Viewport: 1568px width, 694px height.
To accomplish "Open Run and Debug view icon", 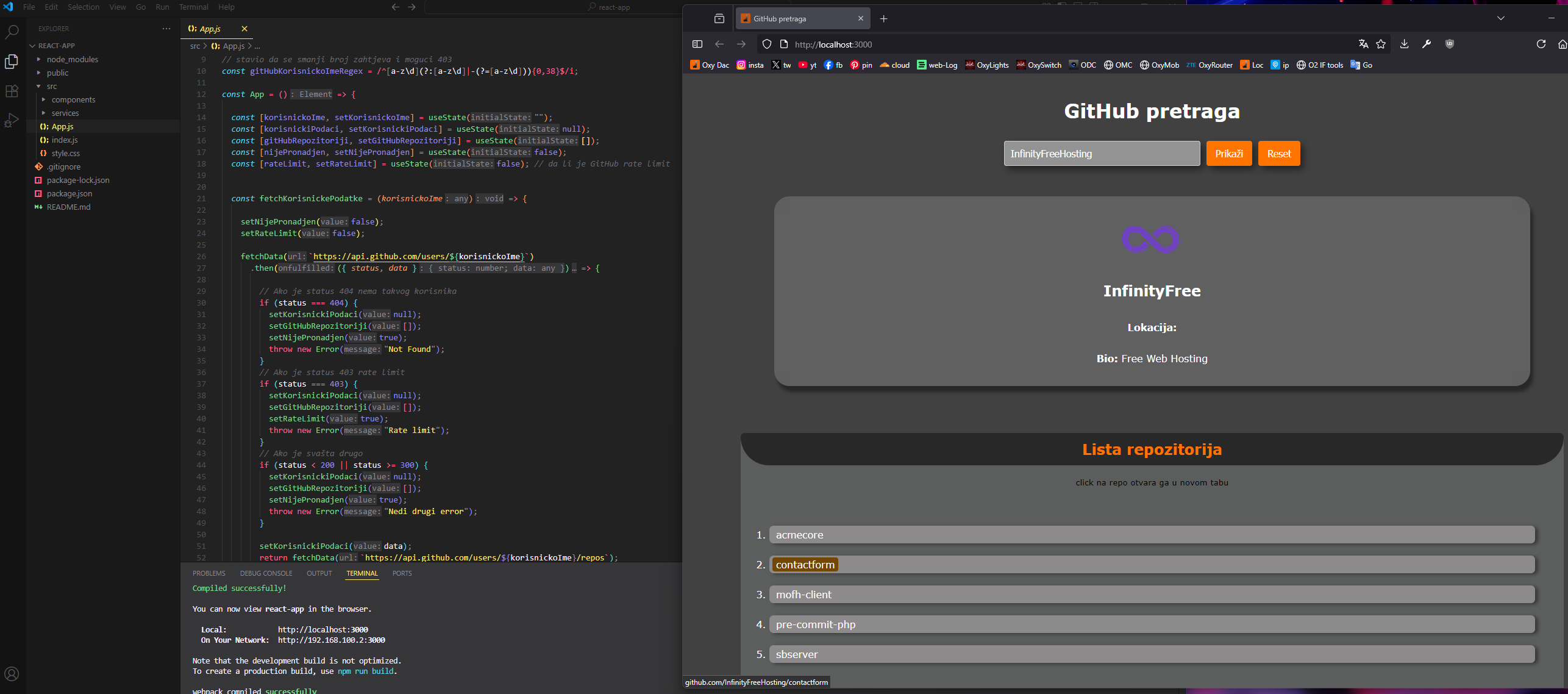I will tap(12, 120).
